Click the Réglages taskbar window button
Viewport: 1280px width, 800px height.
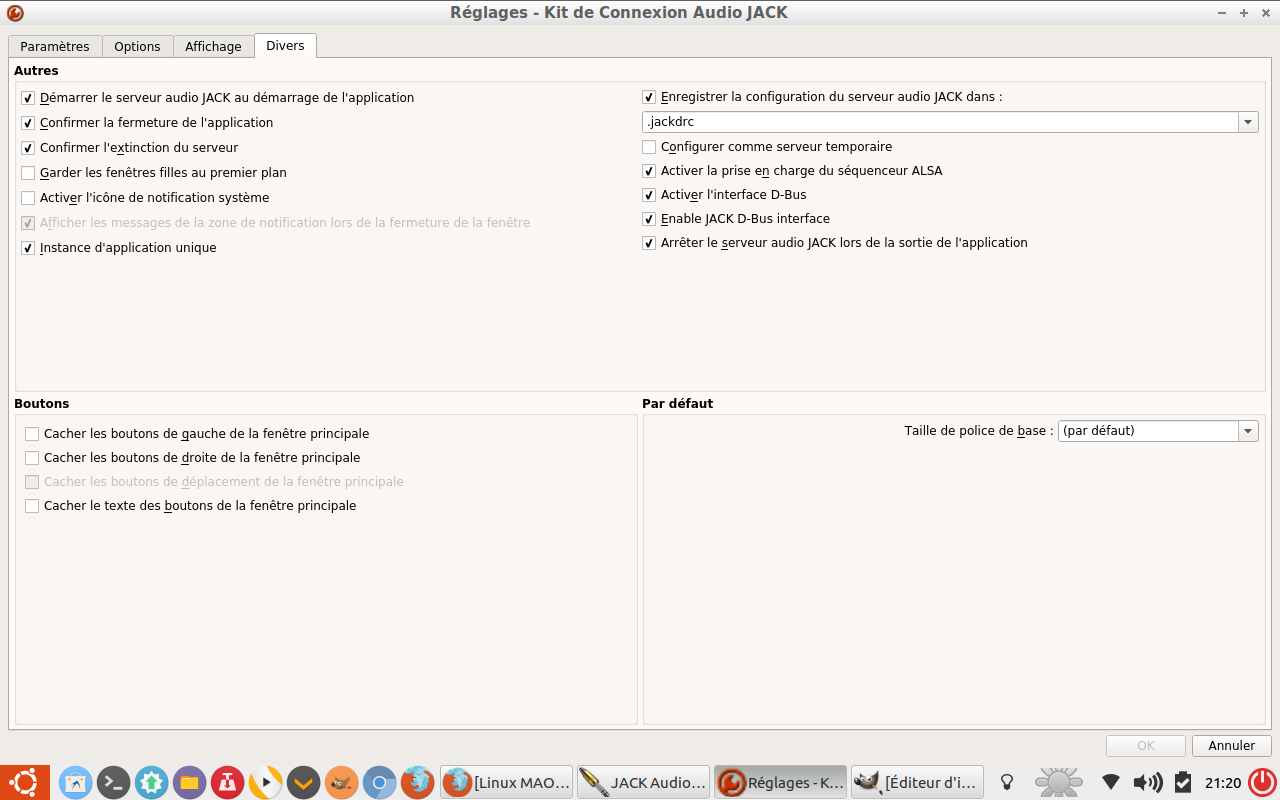780,782
